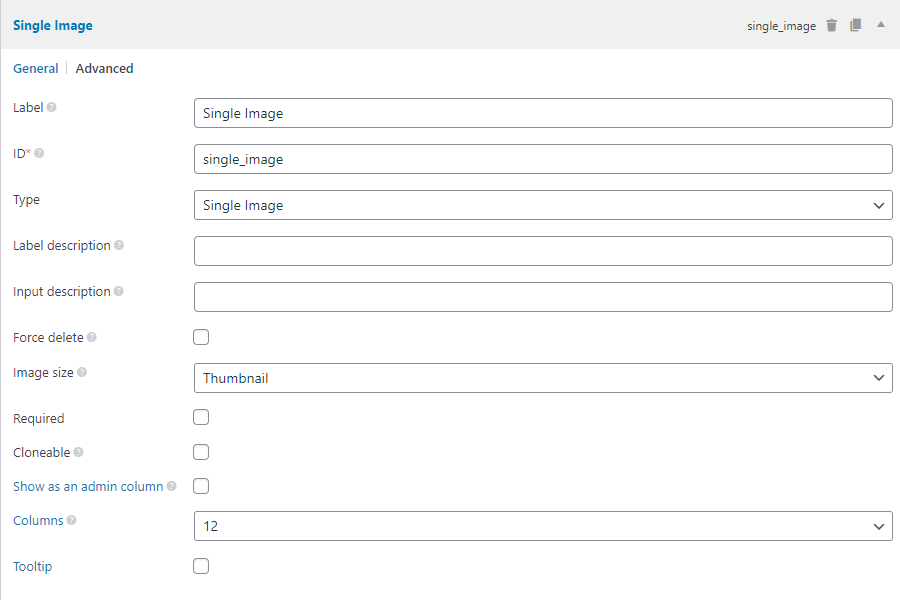Toggle the Cloneable checkbox
Screen dimensions: 900x600
point(201,452)
